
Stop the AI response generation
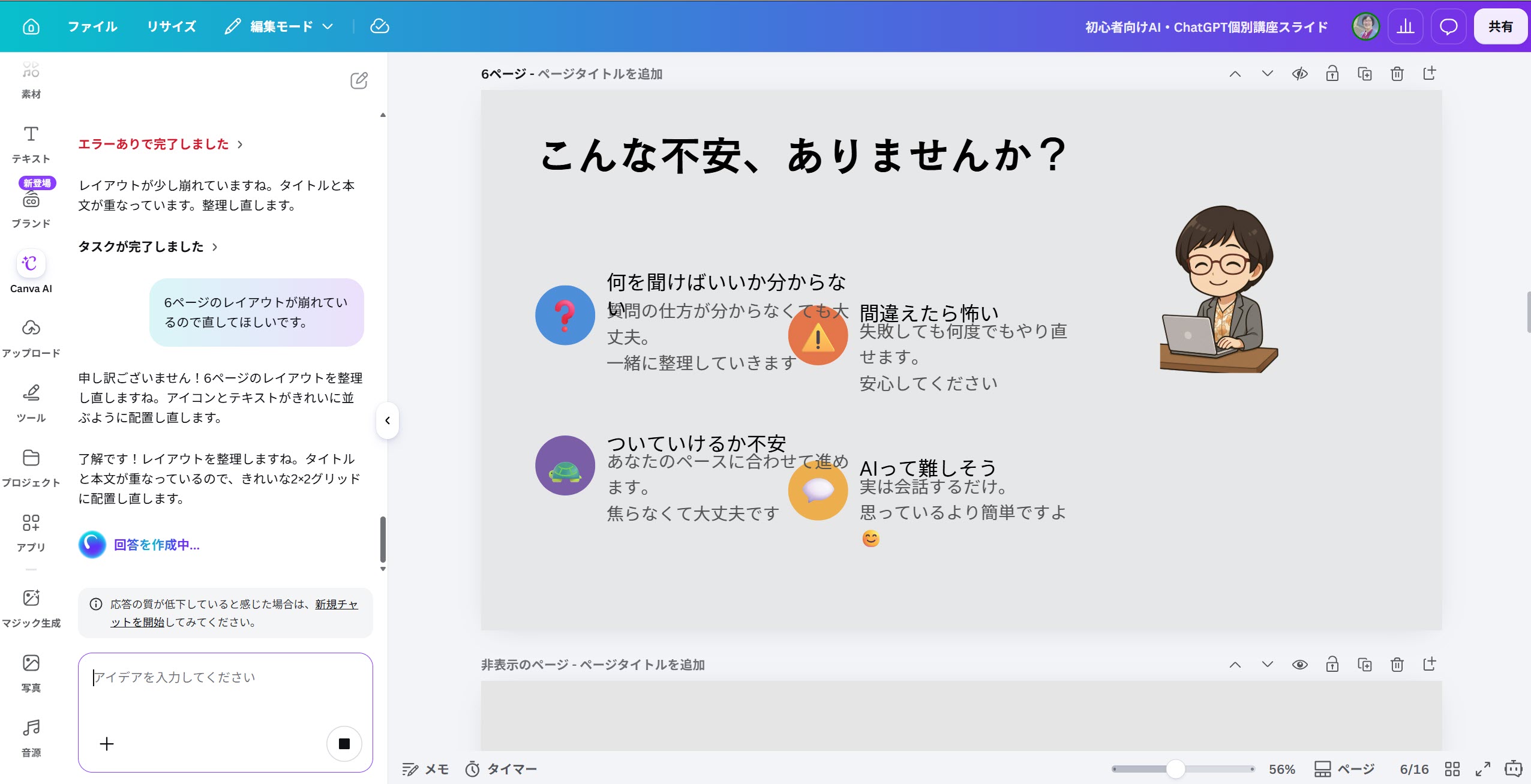pos(344,744)
